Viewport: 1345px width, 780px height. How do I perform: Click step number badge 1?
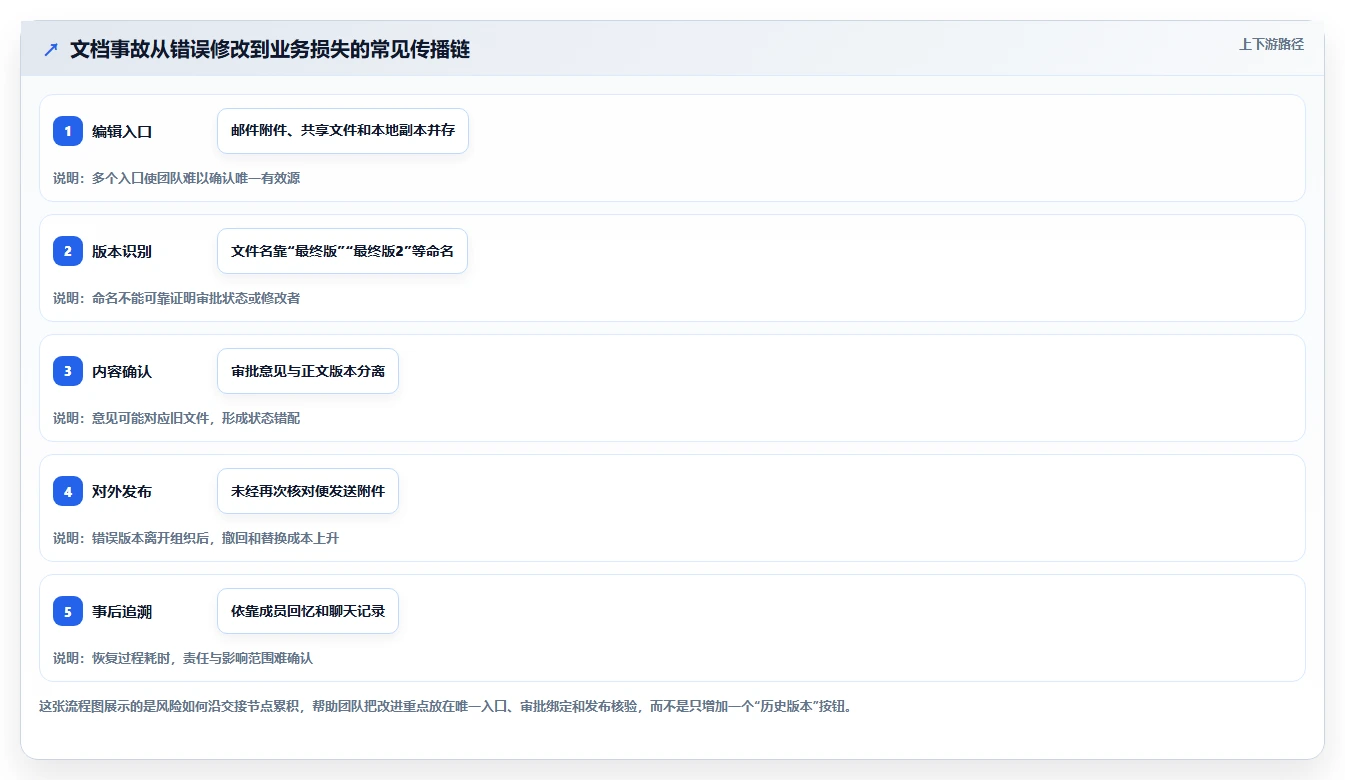pyautogui.click(x=68, y=131)
